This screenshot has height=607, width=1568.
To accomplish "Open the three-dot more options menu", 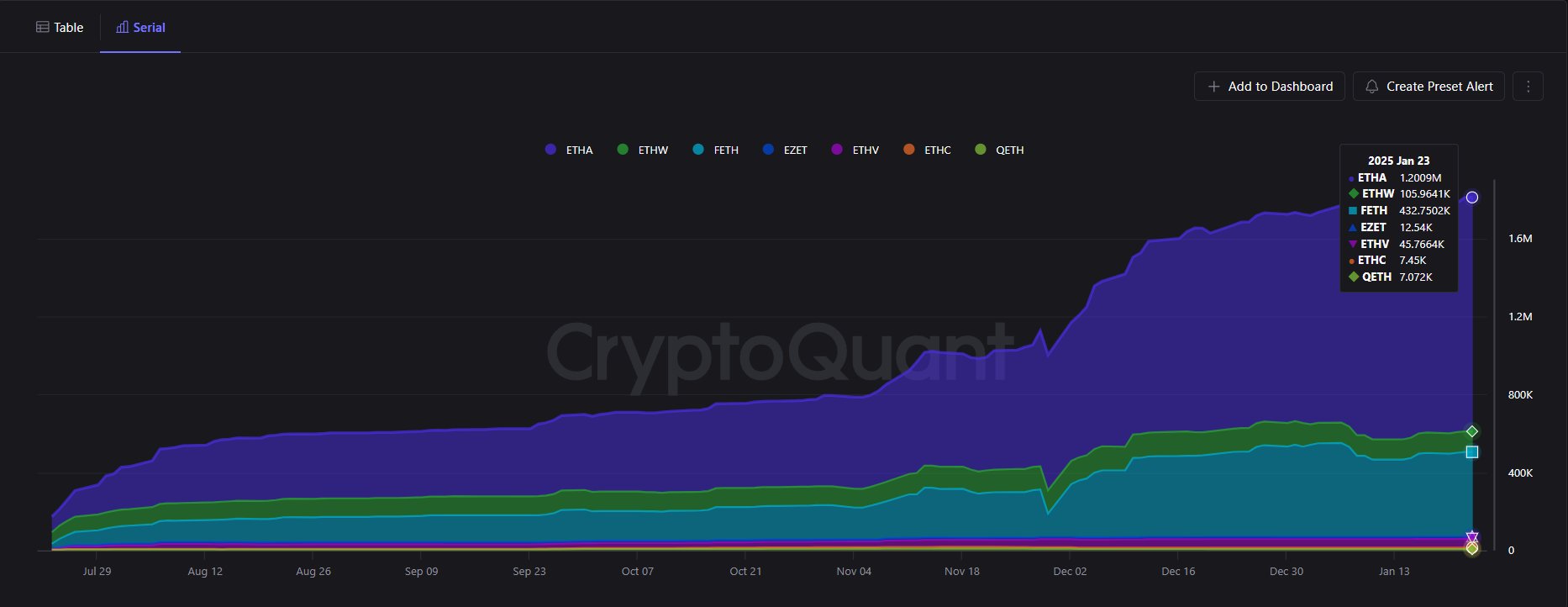I will point(1528,87).
